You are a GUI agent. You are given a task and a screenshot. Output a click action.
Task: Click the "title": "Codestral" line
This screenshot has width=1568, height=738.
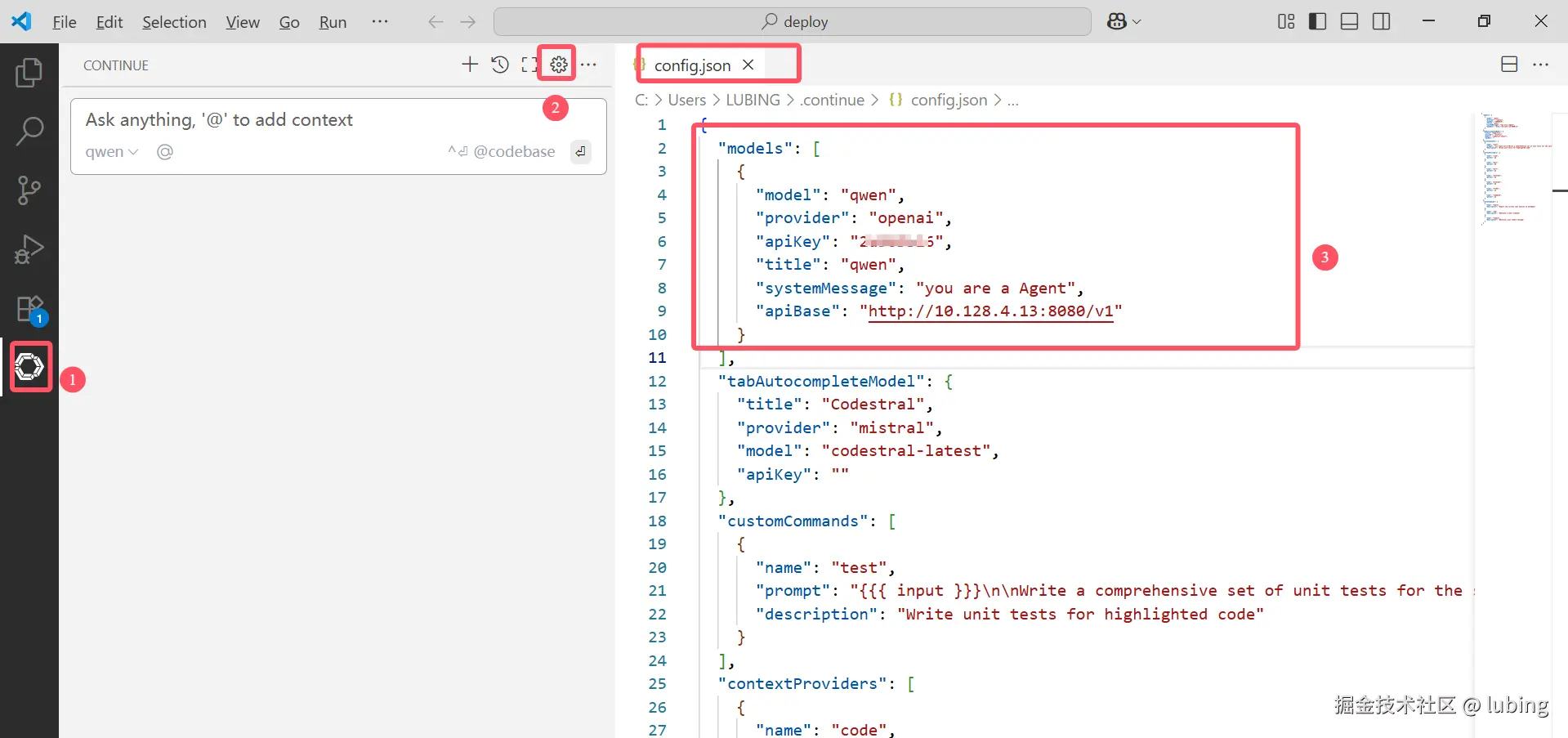coord(834,405)
